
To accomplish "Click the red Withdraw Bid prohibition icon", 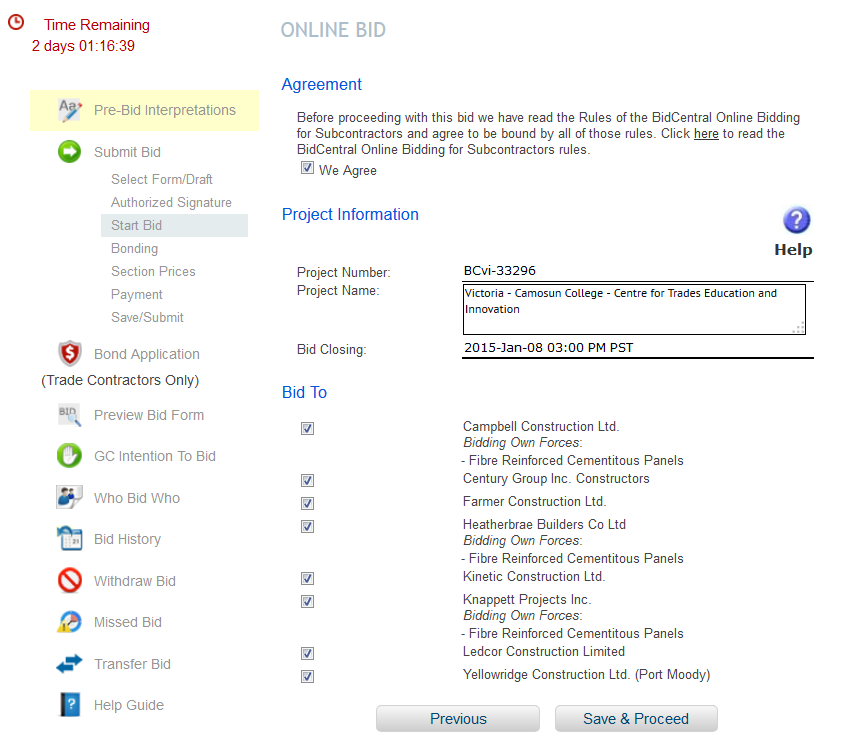I will (x=70, y=580).
